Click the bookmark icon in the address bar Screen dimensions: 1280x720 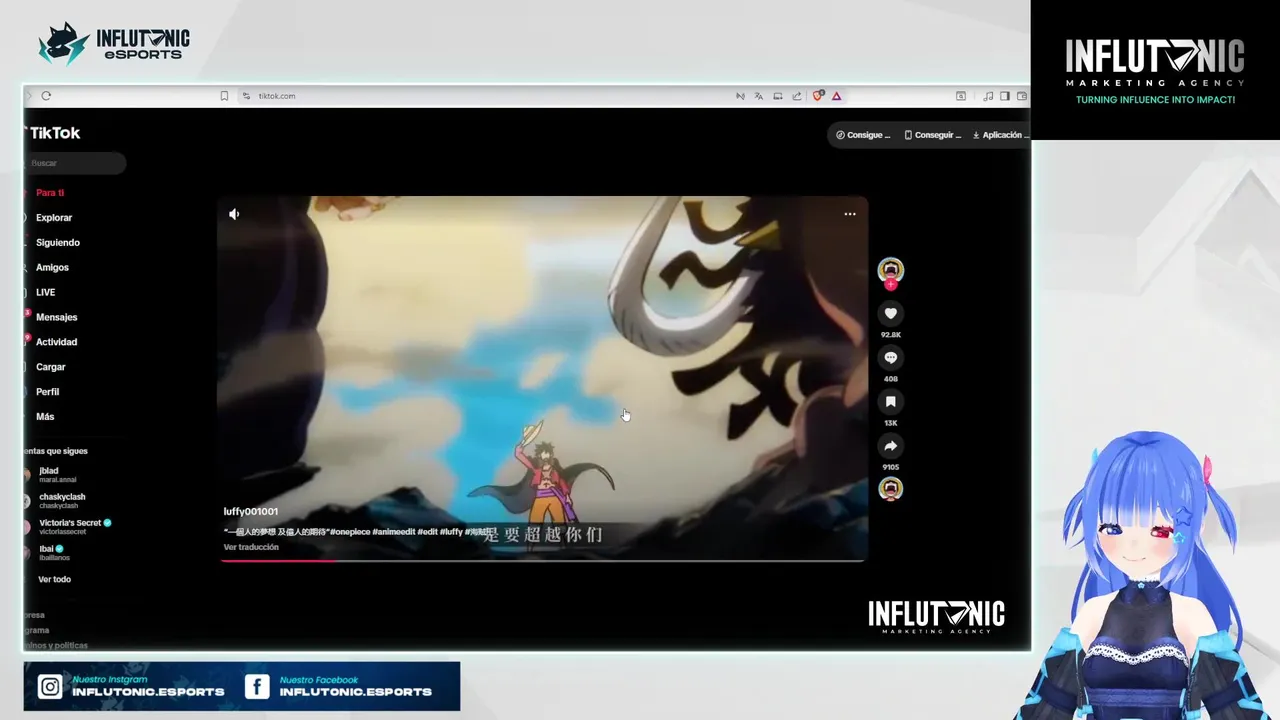pyautogui.click(x=224, y=96)
